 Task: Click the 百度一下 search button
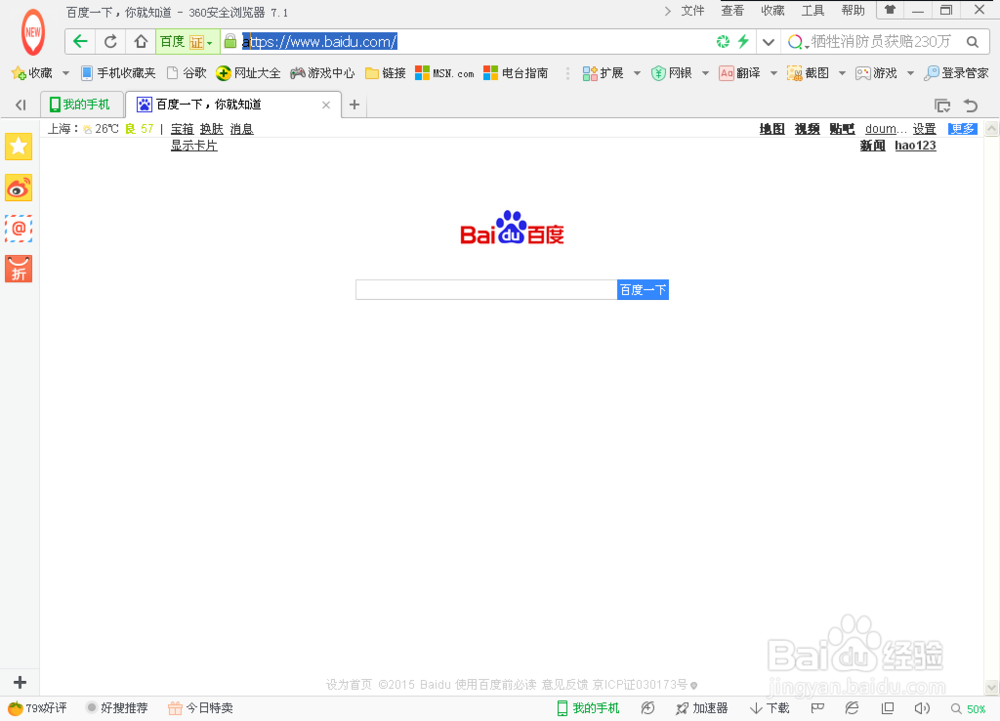click(x=643, y=290)
